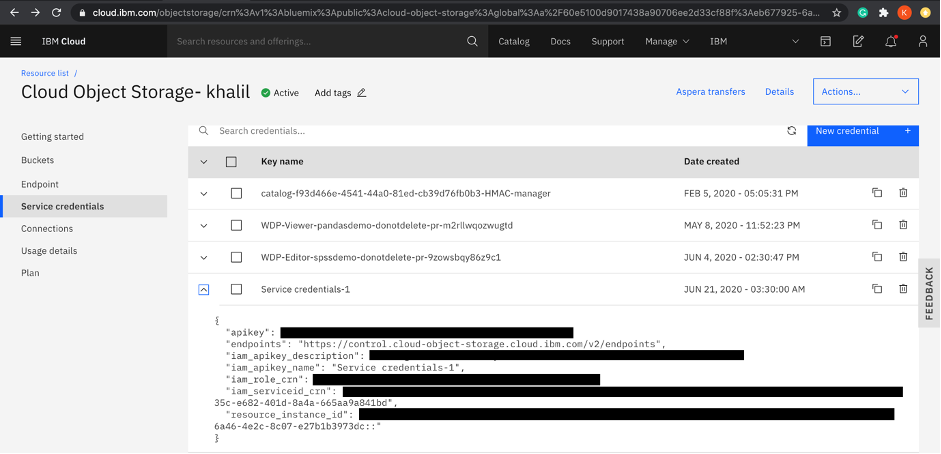Expand all rows with header chevron
The height and width of the screenshot is (454, 941).
pyautogui.click(x=204, y=161)
